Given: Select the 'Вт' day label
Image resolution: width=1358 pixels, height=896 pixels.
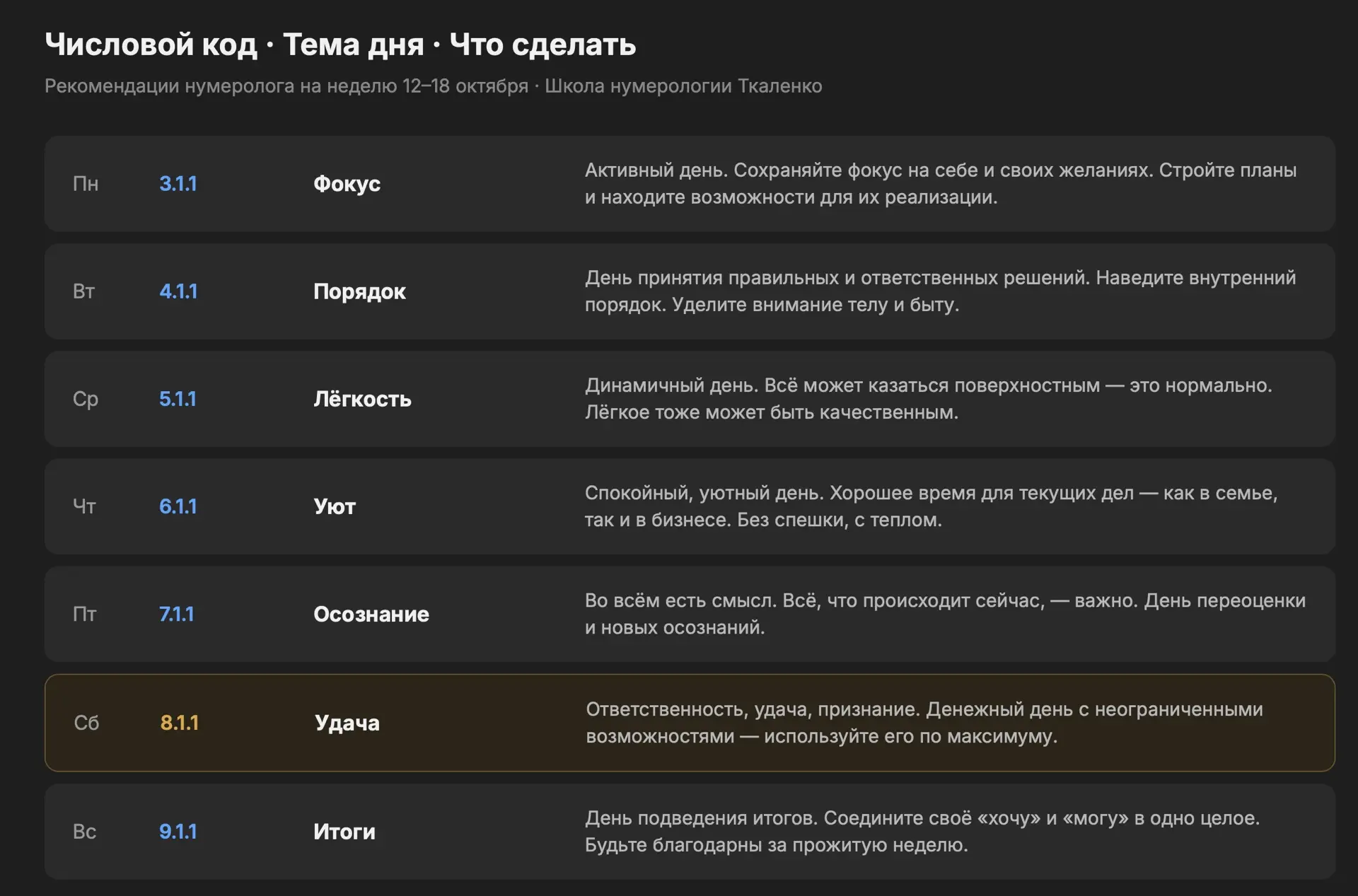Looking at the screenshot, I should pos(83,291).
